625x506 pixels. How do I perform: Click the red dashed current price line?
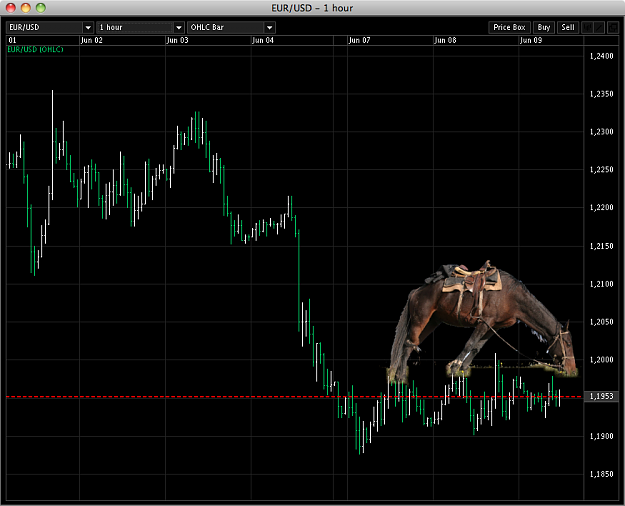[x=294, y=397]
